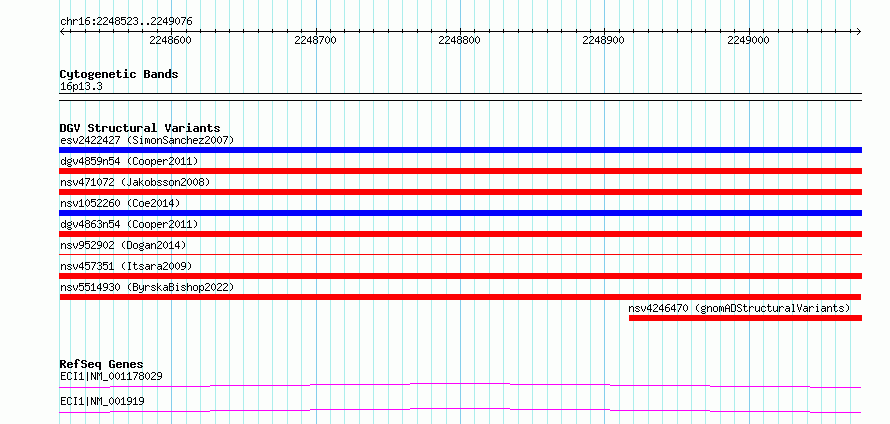The image size is (890, 424).
Task: Select the magenta transcript line for NM_001919
Action: tap(460, 410)
